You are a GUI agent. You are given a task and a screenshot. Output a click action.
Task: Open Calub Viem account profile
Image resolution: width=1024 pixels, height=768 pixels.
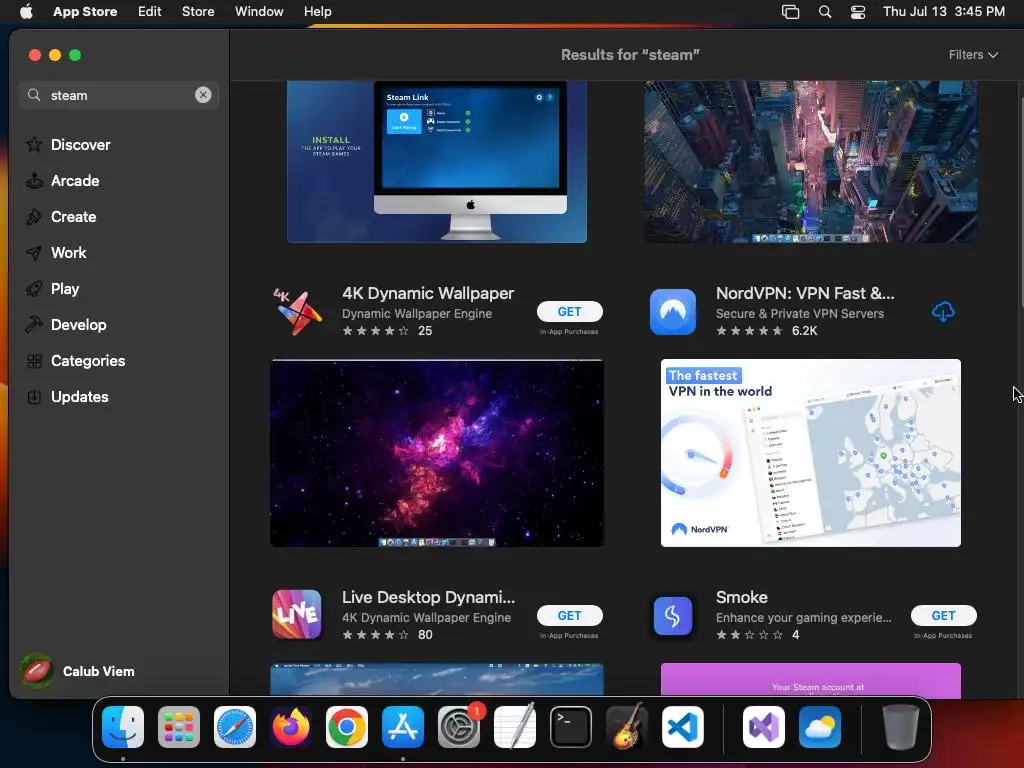77,671
